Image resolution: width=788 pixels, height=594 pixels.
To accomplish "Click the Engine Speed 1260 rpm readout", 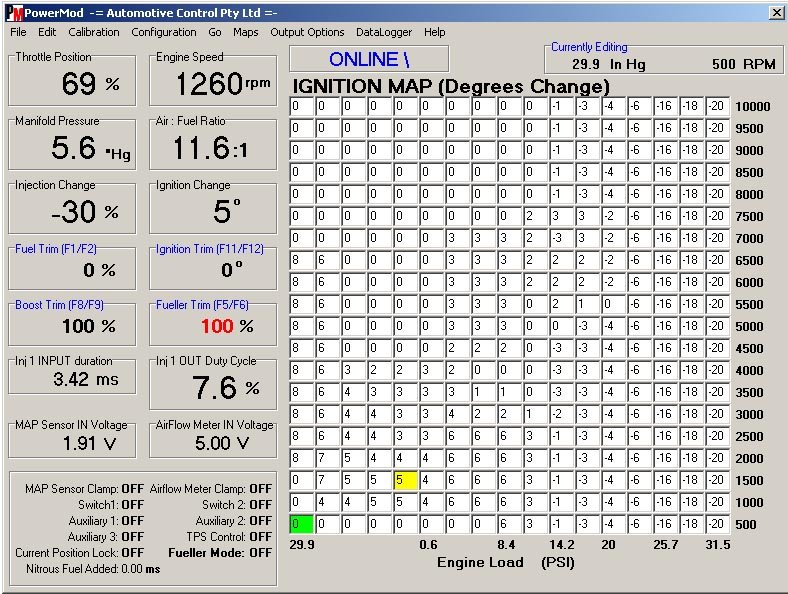I will coord(223,83).
